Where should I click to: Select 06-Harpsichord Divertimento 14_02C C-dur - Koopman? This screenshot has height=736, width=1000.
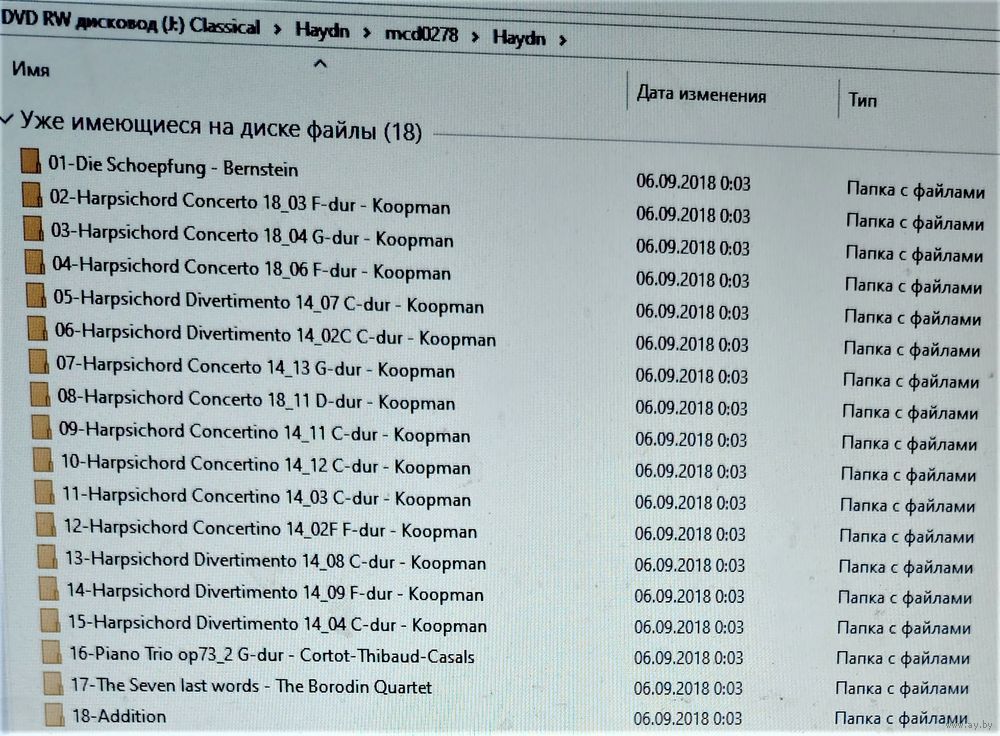click(x=276, y=334)
